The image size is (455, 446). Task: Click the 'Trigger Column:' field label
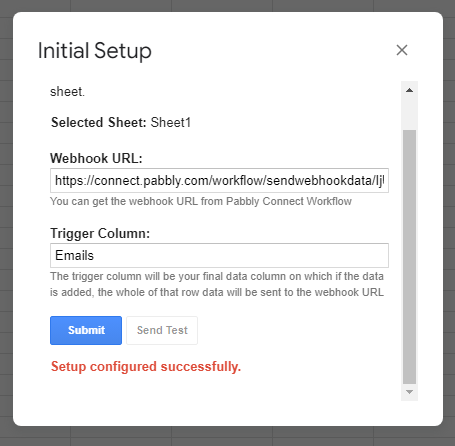pyautogui.click(x=100, y=233)
